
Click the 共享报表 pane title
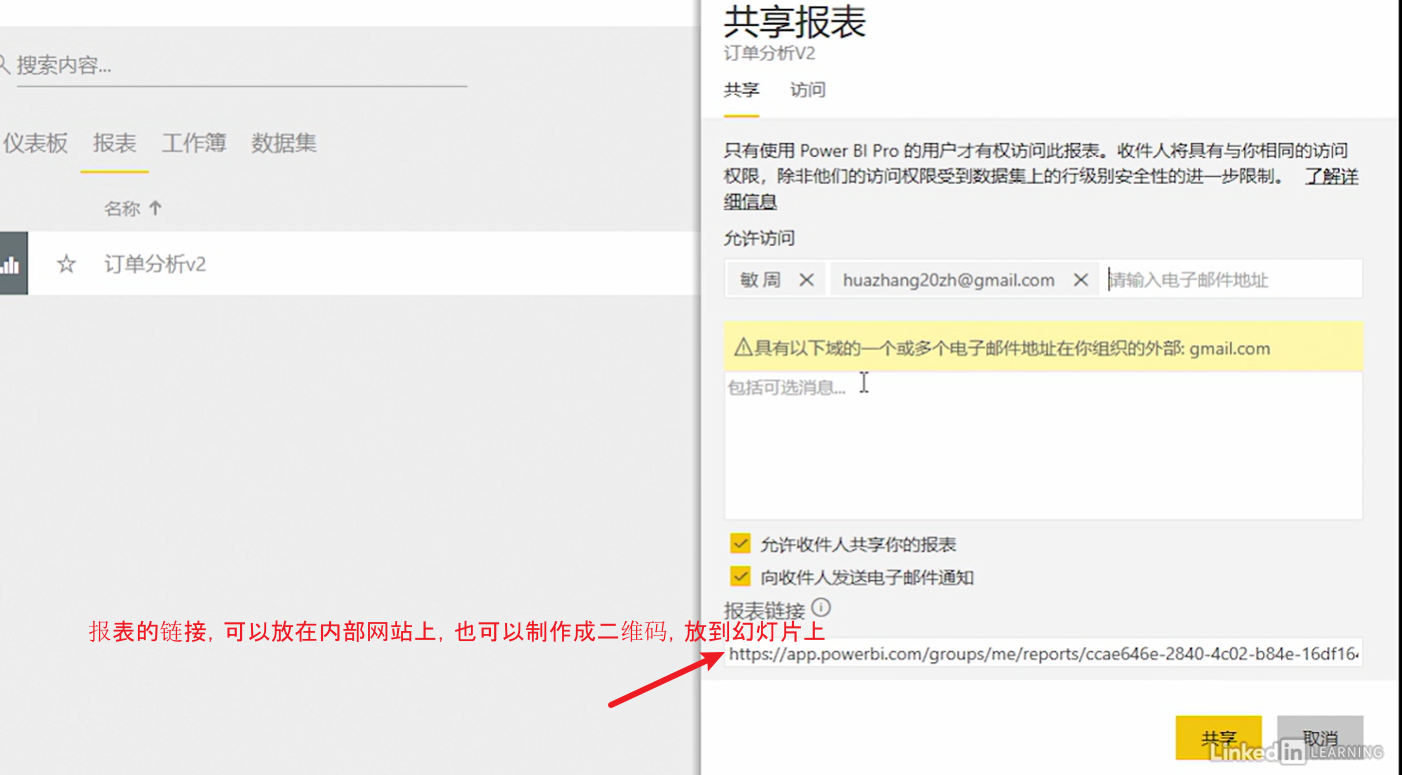point(795,22)
